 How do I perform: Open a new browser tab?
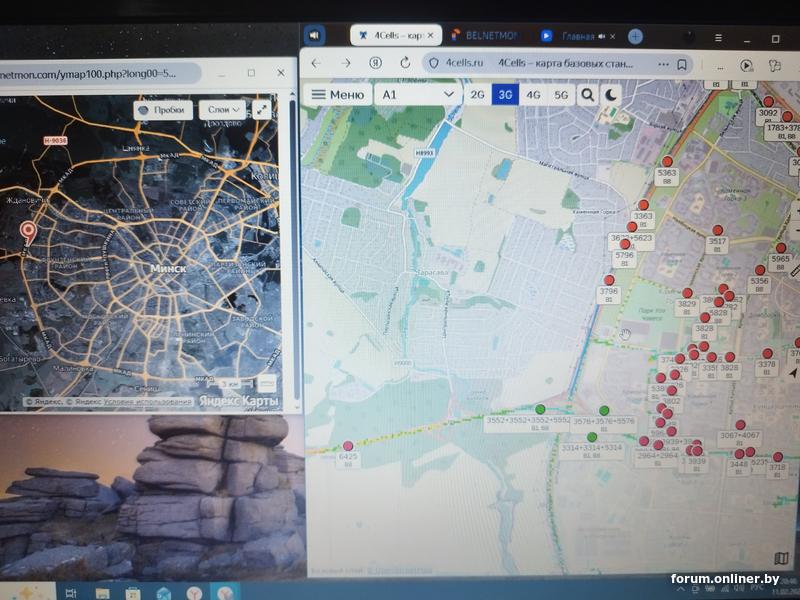pos(635,36)
